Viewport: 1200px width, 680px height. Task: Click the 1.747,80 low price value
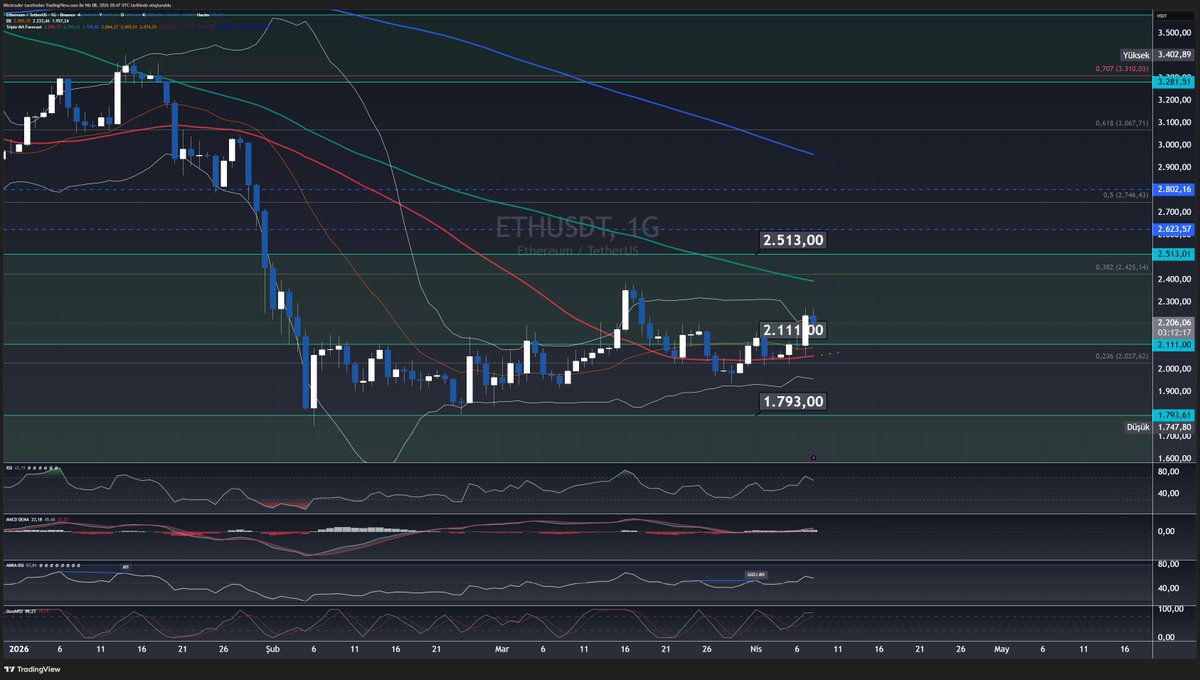click(1174, 426)
